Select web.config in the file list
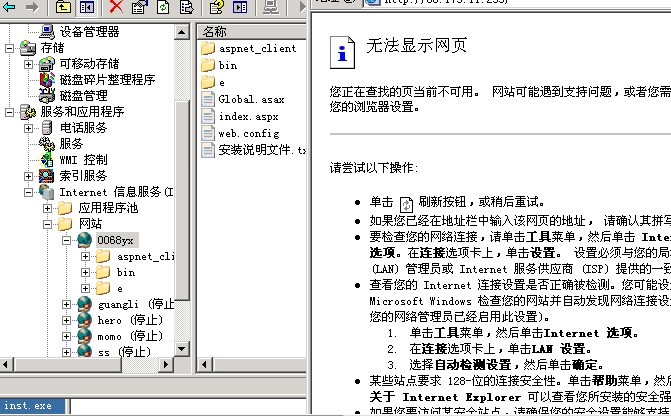Image resolution: width=671 pixels, height=416 pixels. click(x=248, y=133)
